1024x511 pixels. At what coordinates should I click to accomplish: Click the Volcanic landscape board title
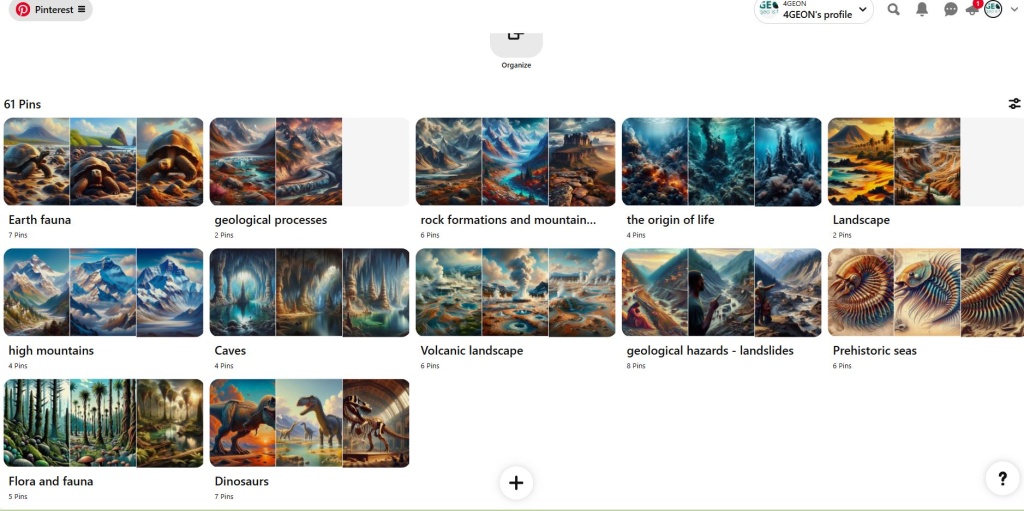(x=472, y=351)
